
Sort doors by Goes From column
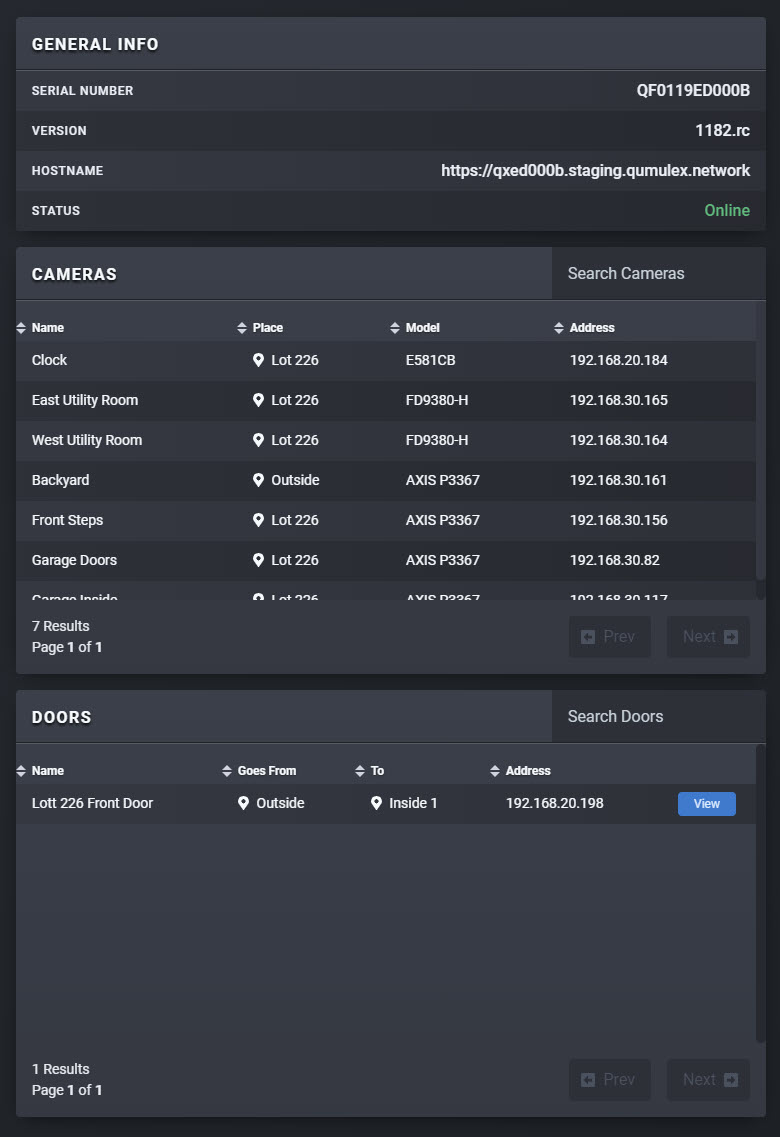[266, 771]
